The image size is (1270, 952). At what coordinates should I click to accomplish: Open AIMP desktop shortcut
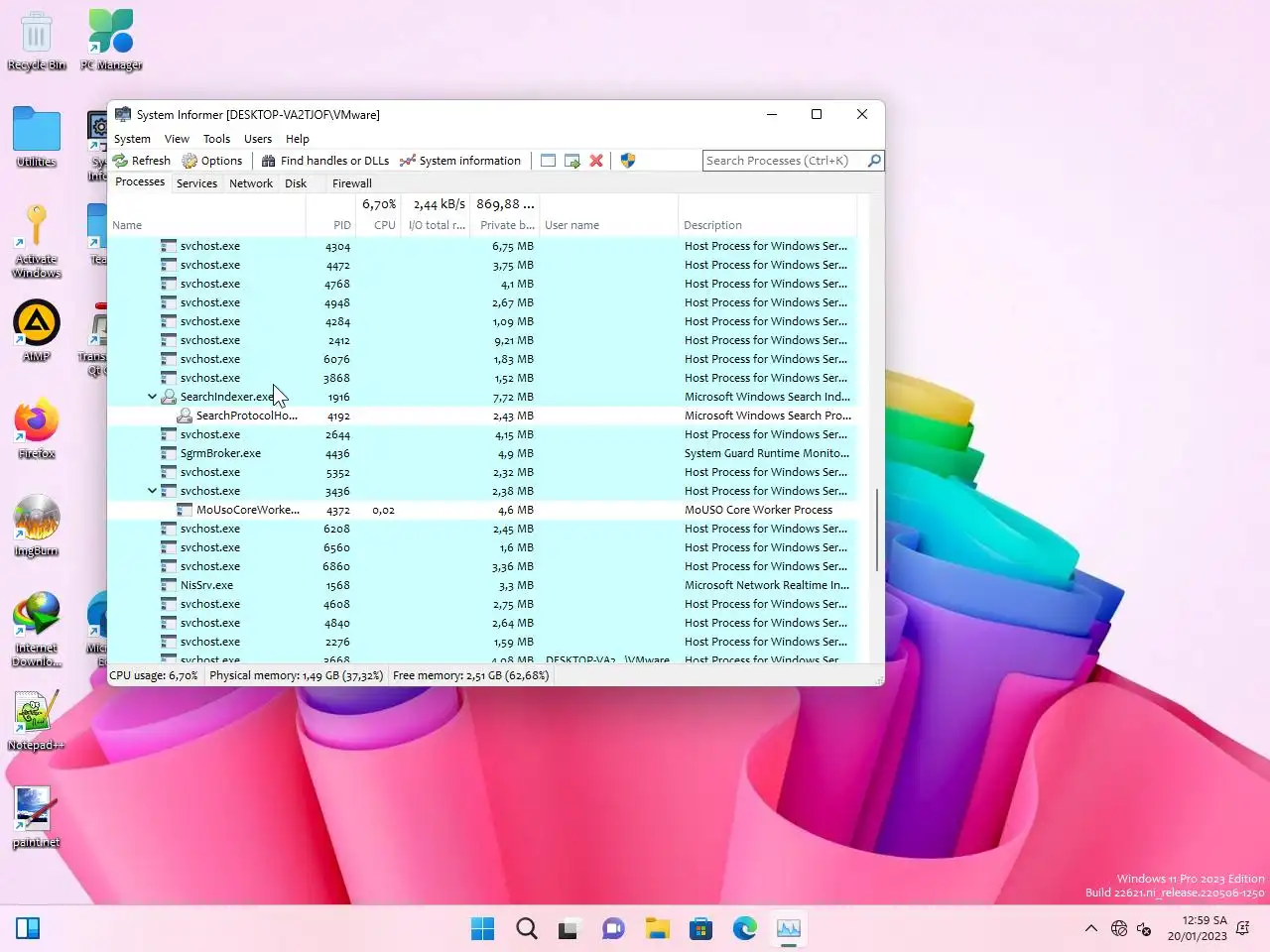(x=37, y=332)
